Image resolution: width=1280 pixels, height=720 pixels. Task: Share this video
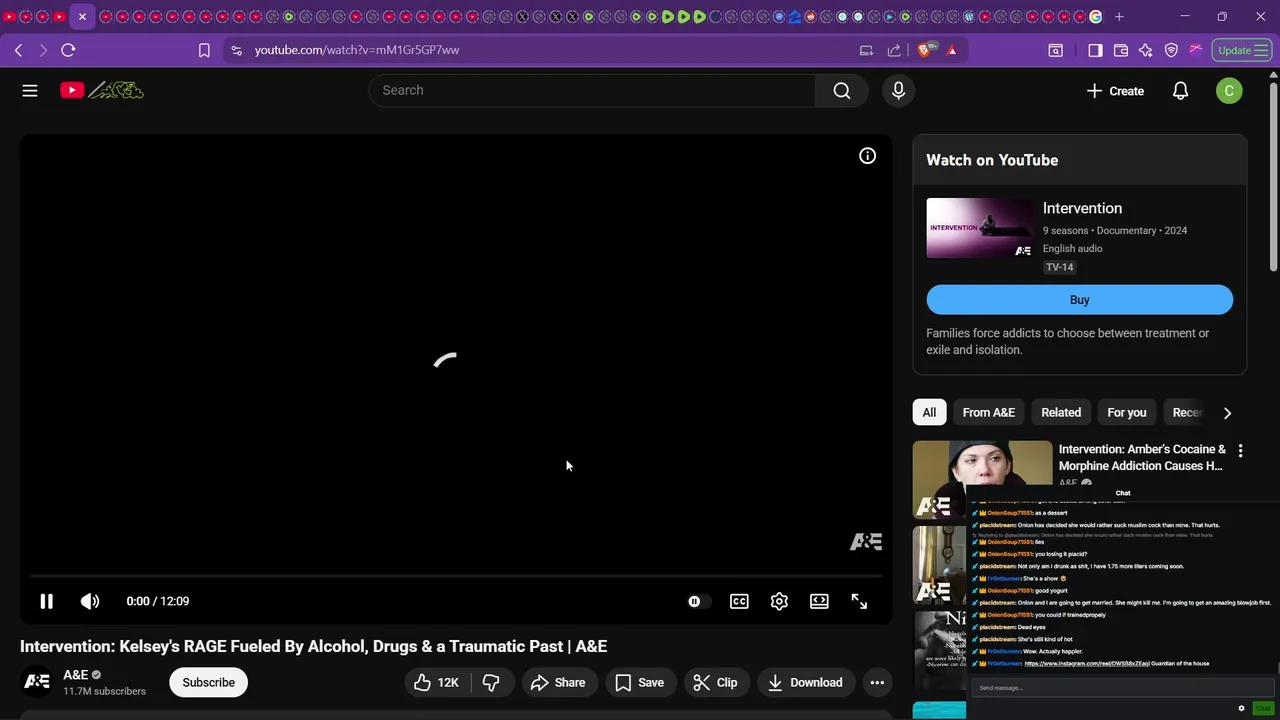click(x=558, y=682)
